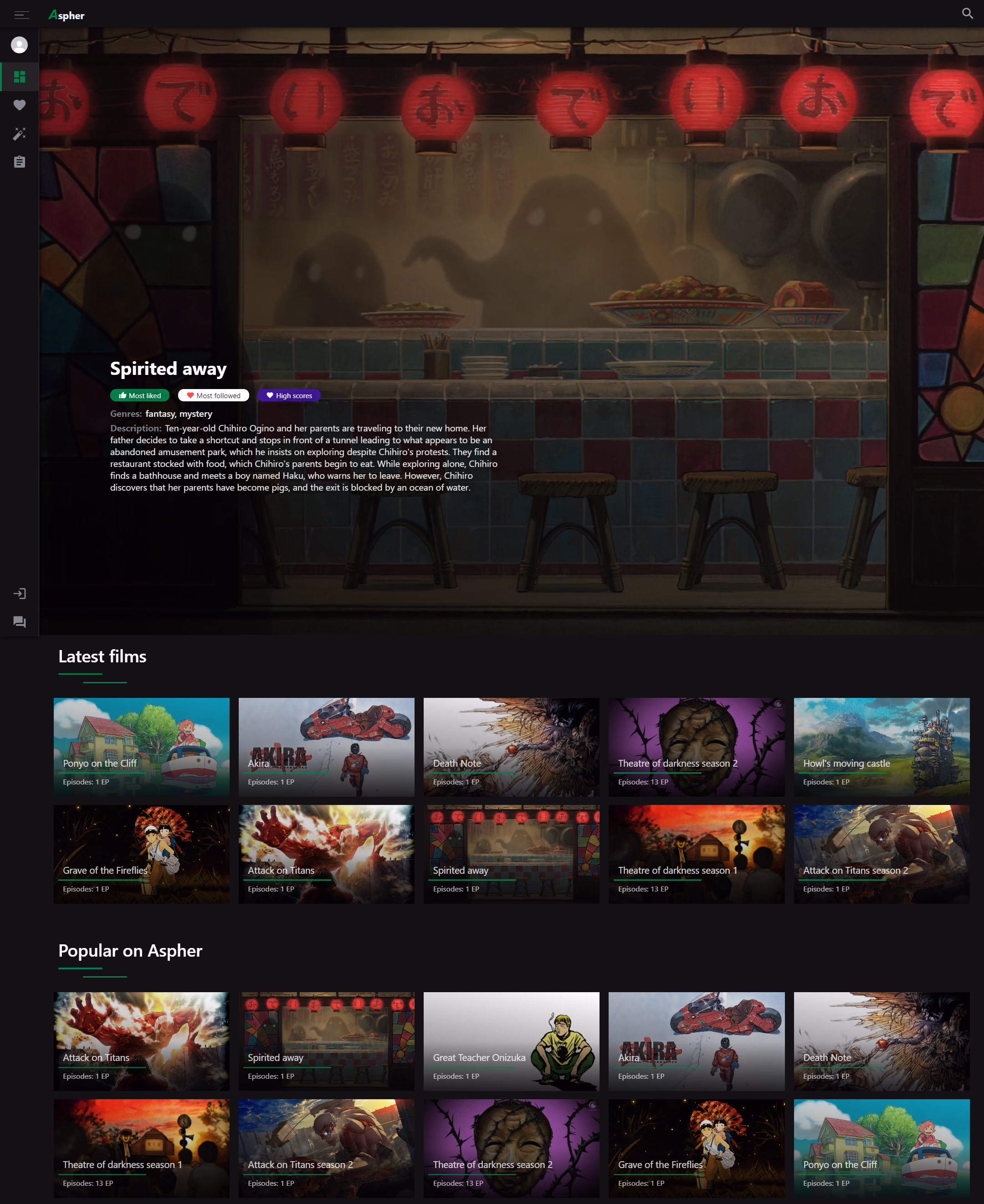Click the Most followed badge
984x1204 pixels.
tap(213, 396)
